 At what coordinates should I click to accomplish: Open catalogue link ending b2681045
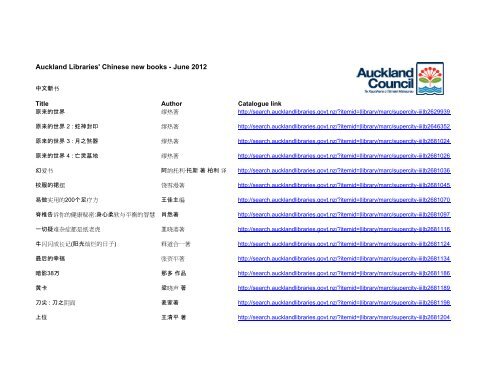coord(344,185)
